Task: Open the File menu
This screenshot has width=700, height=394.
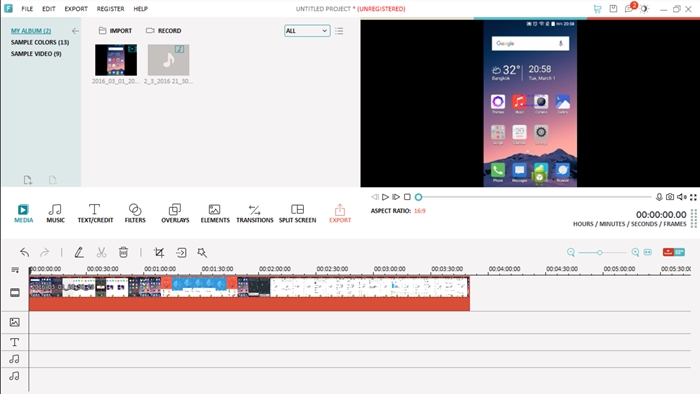Action: [x=27, y=8]
